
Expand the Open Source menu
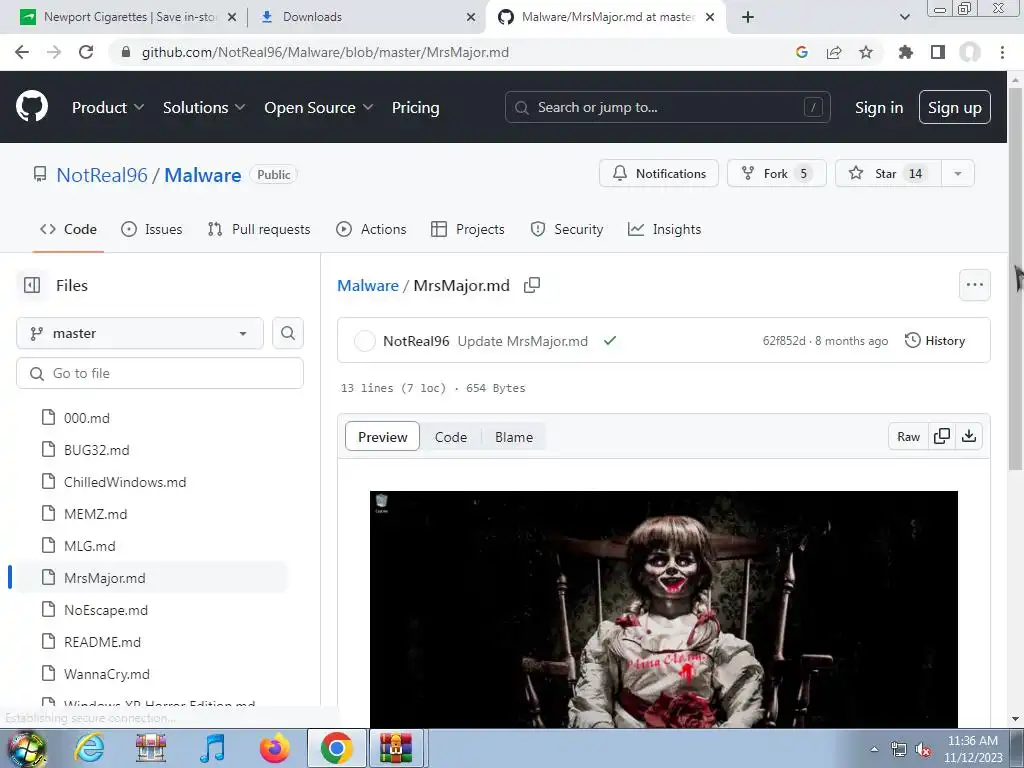[x=319, y=107]
